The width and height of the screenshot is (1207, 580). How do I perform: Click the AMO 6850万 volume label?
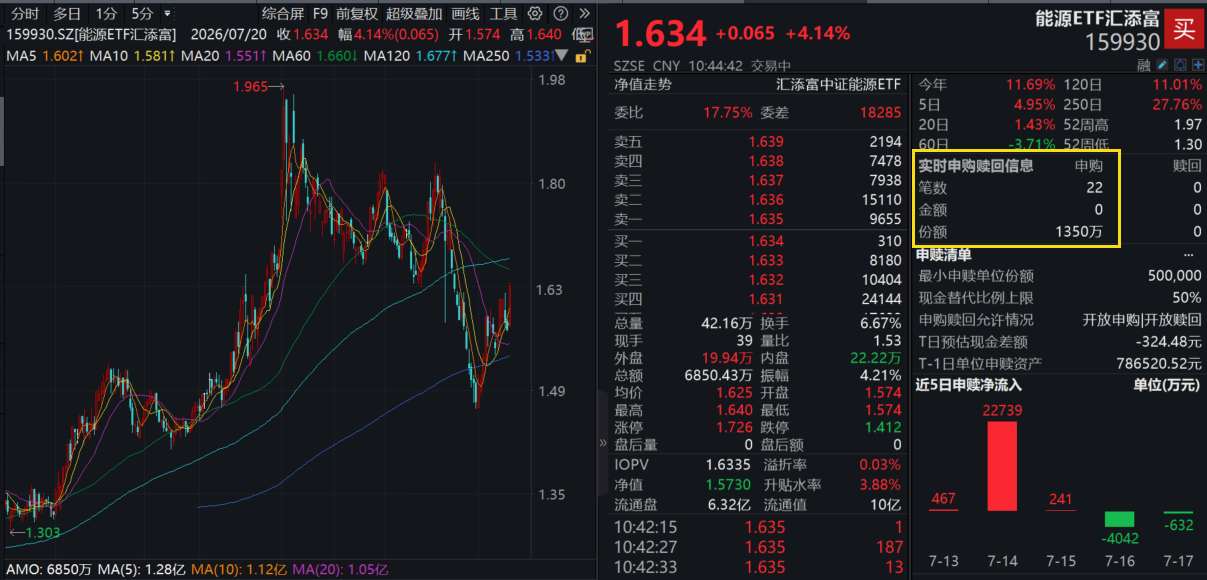[x=49, y=569]
